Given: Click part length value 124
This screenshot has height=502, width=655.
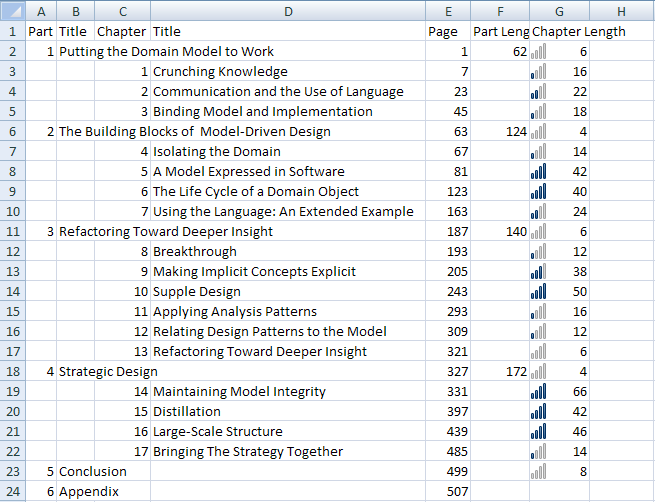Looking at the screenshot, I should [x=500, y=131].
